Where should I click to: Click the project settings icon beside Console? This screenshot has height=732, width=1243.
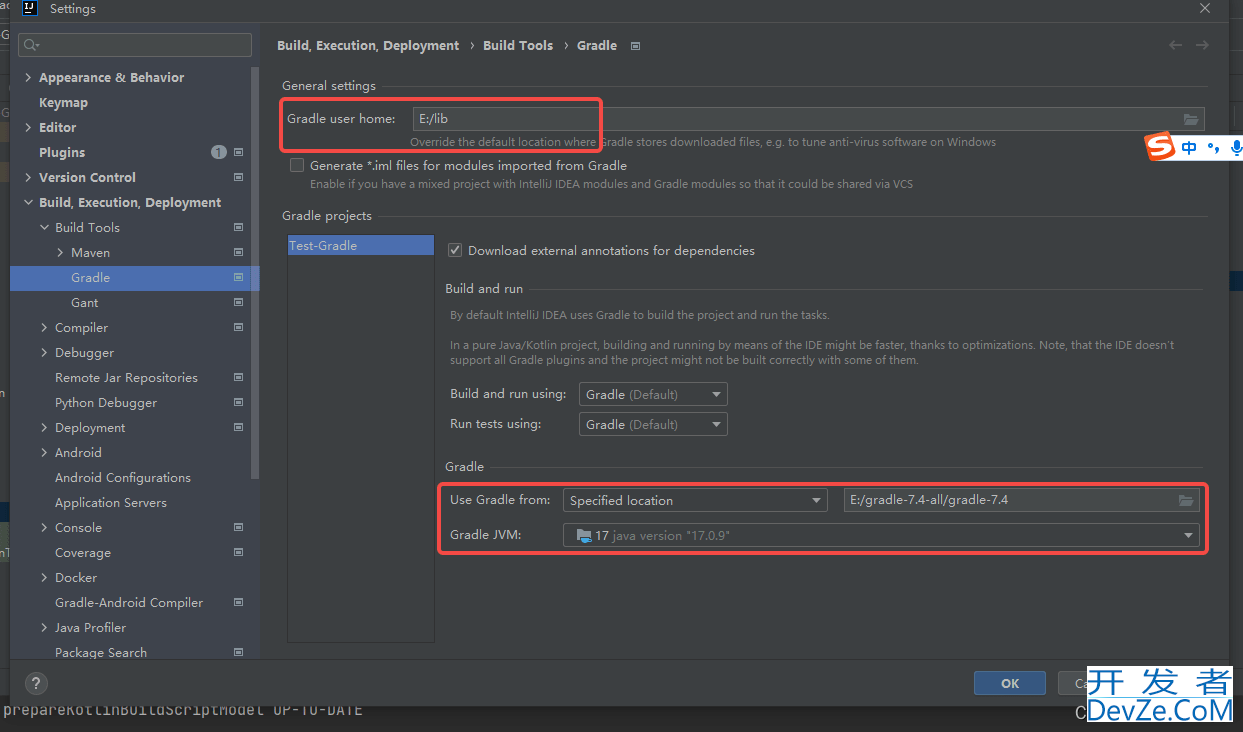click(x=238, y=527)
